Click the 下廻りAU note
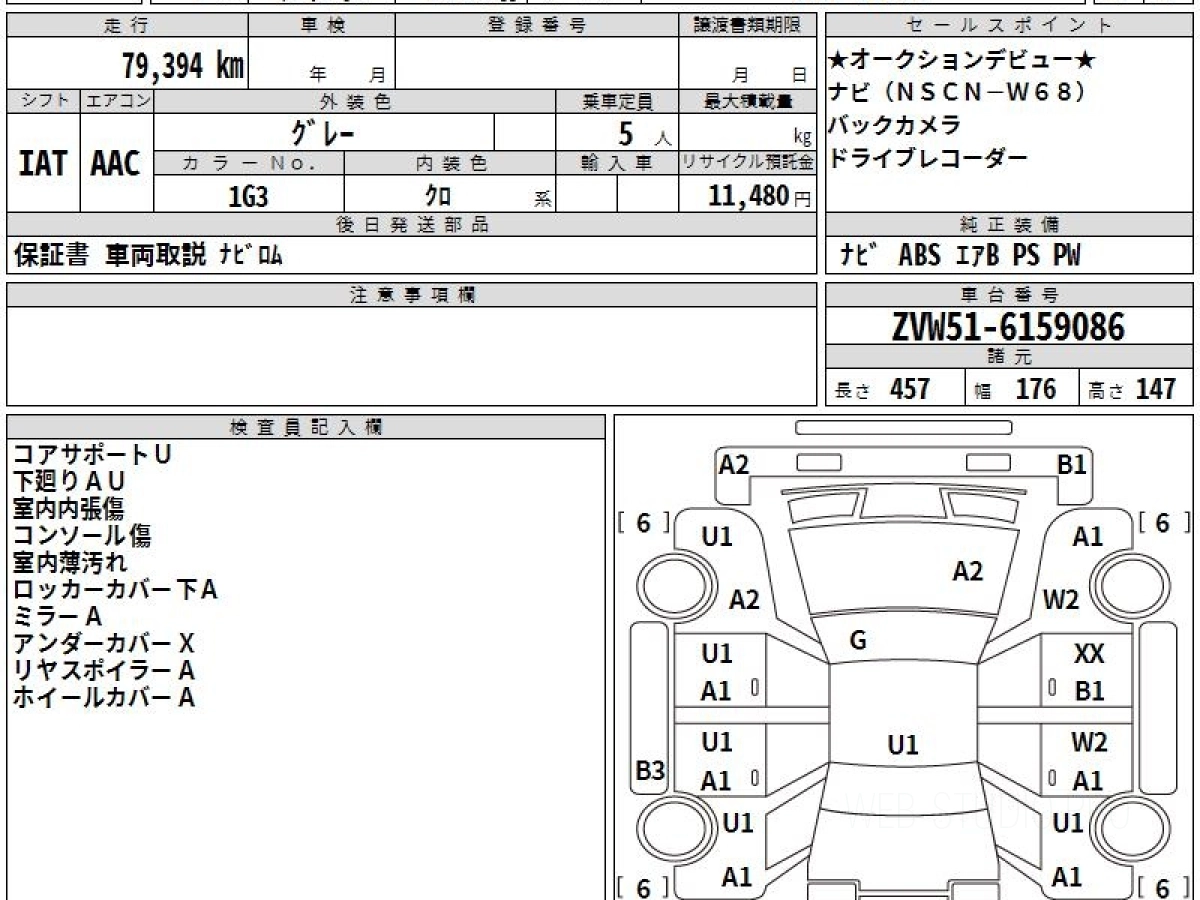 click(69, 481)
